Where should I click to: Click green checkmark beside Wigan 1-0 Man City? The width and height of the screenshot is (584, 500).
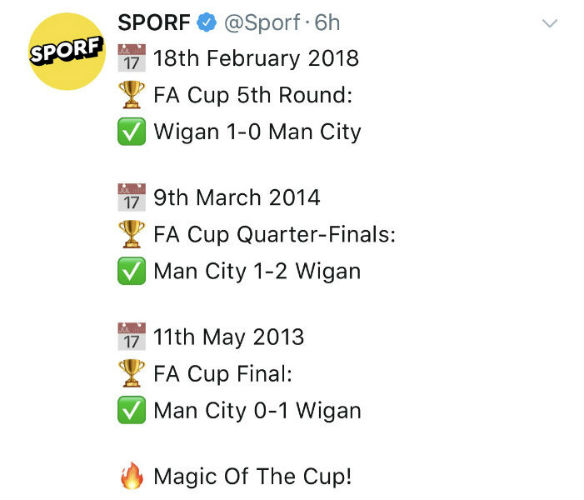[x=131, y=131]
